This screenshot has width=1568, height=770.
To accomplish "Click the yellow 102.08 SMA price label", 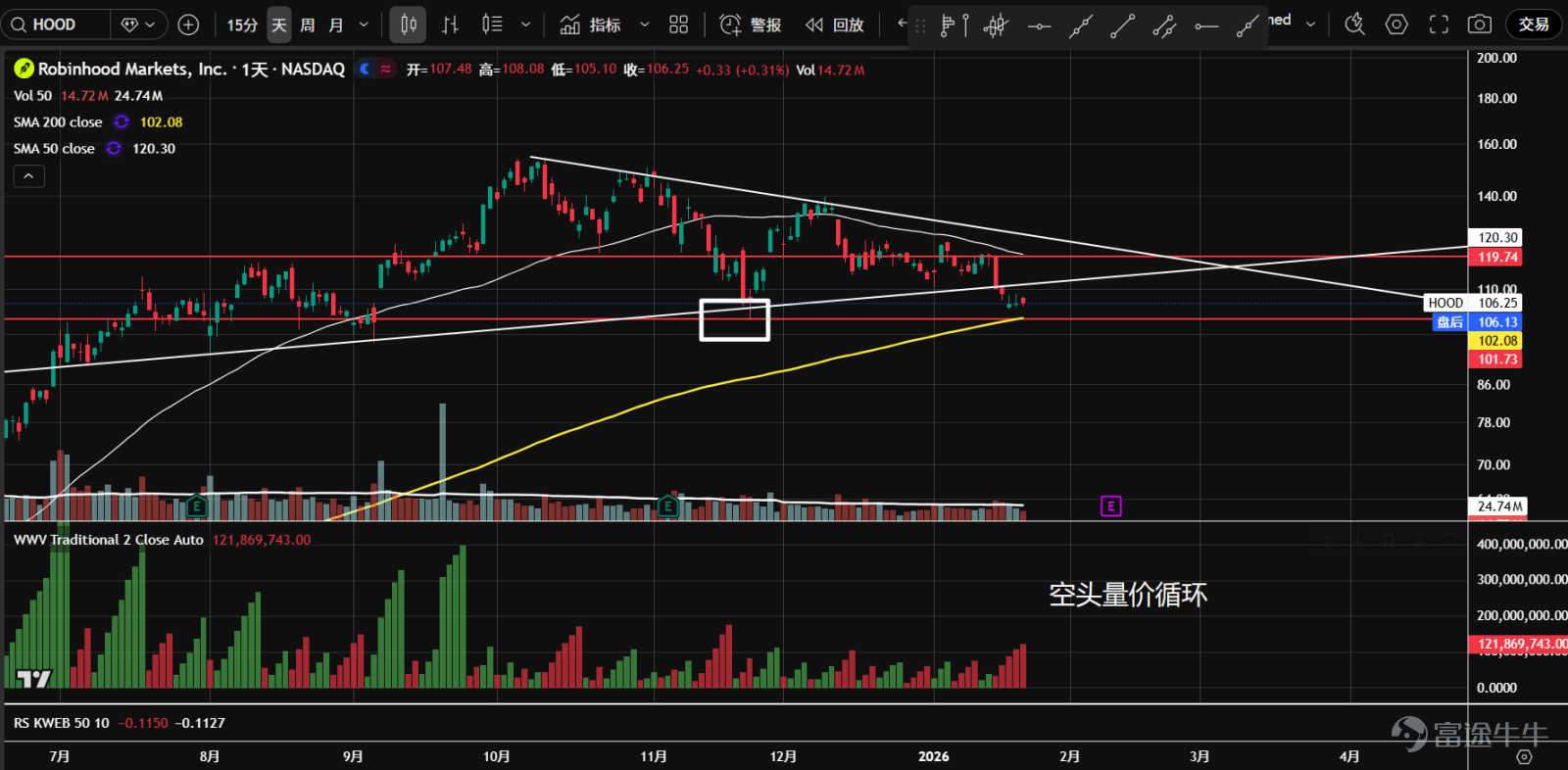I will [1495, 341].
